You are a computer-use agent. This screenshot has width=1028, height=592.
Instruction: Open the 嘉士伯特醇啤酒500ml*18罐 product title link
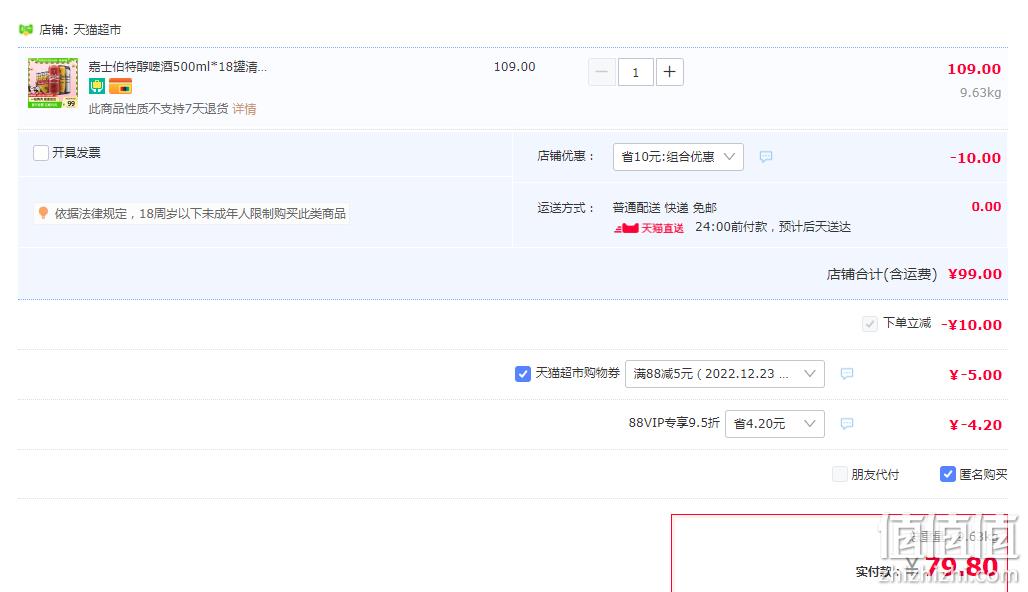(x=178, y=66)
